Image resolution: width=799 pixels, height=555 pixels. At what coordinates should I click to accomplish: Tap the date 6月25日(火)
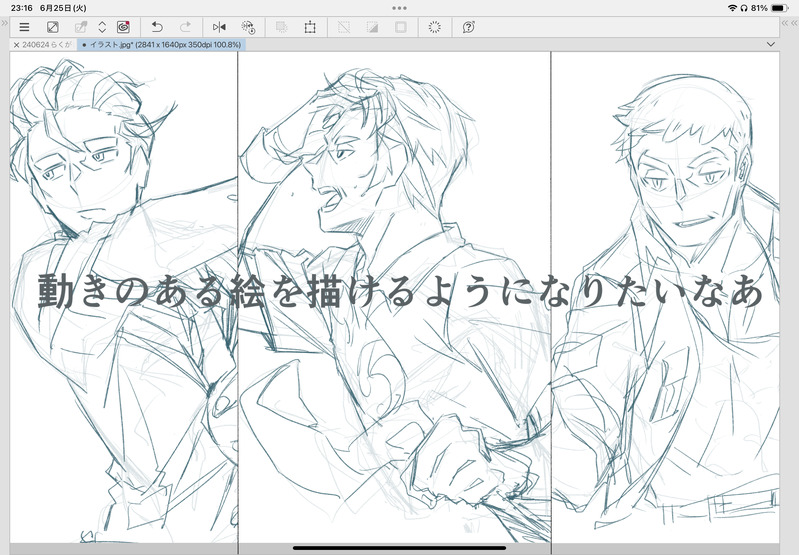click(63, 8)
